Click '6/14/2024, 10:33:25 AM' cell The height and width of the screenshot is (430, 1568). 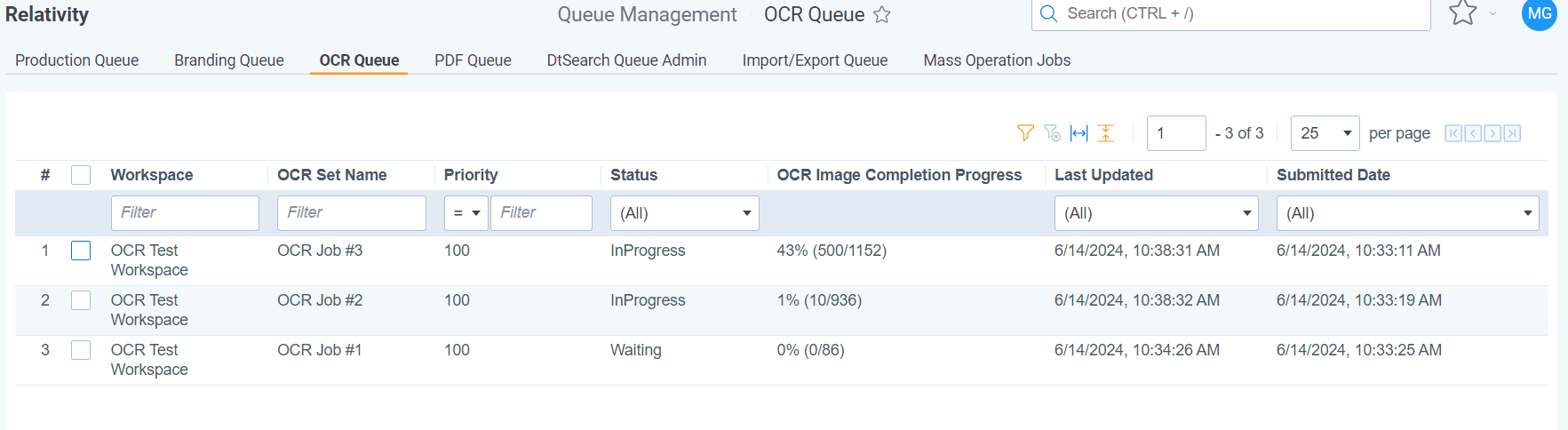(1359, 350)
